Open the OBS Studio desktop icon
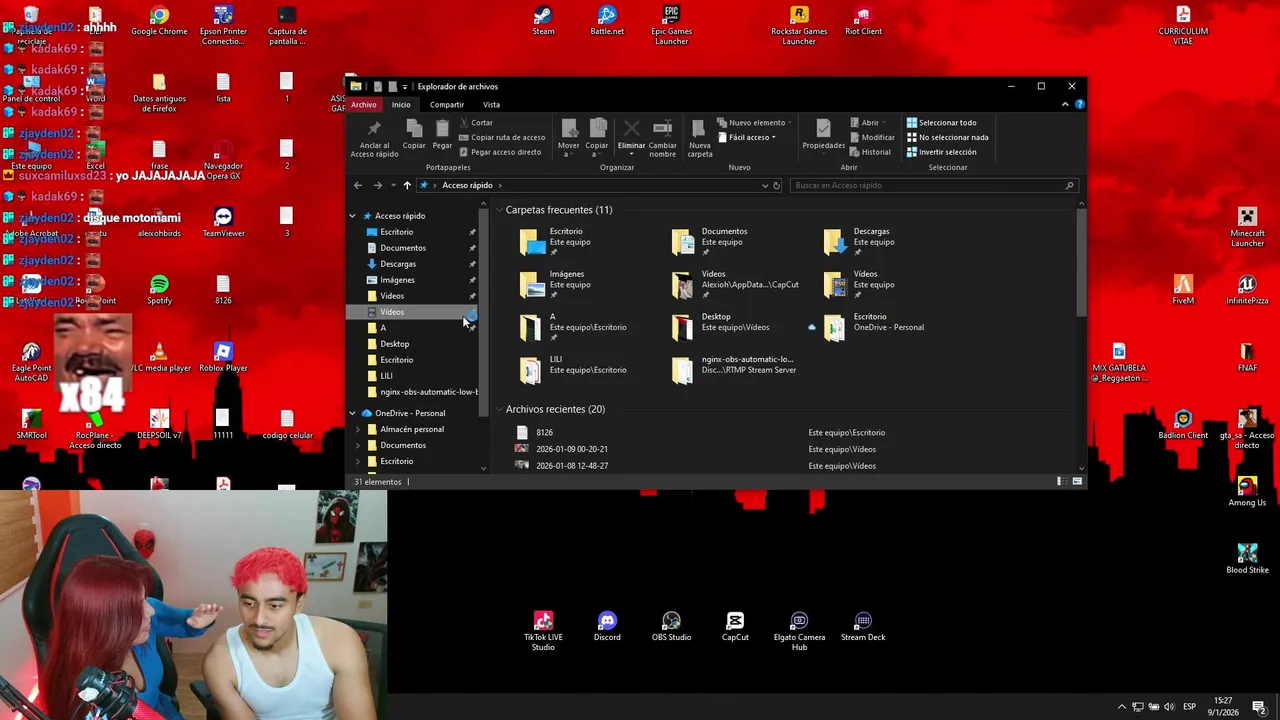1280x720 pixels. click(671, 626)
